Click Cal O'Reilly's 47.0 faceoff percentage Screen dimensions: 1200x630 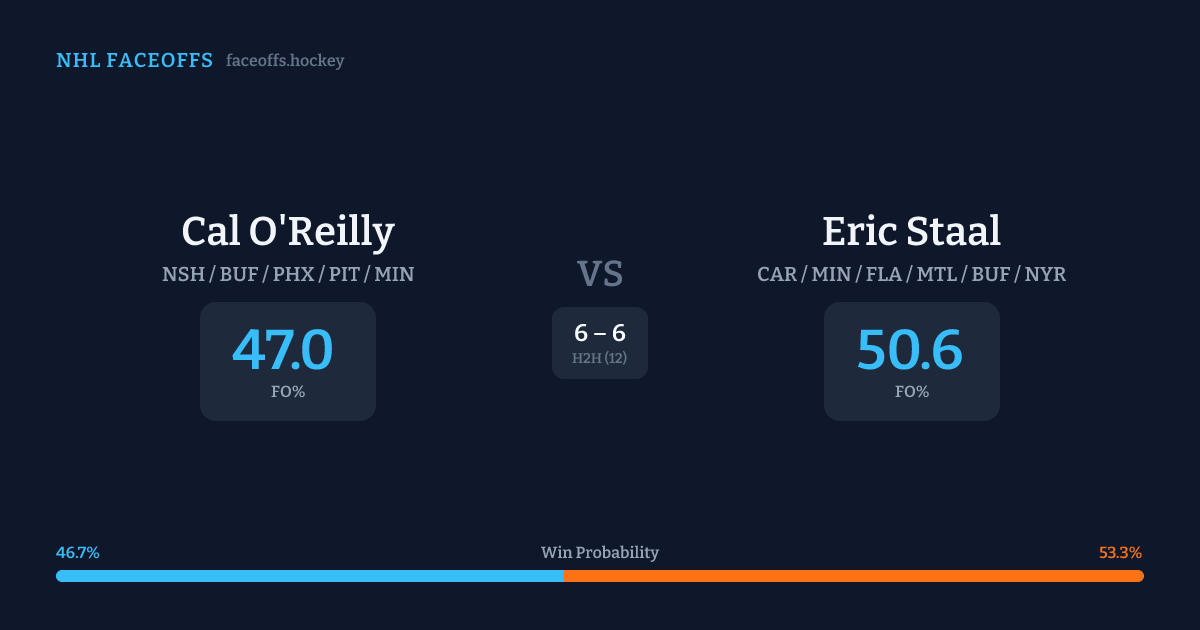click(x=283, y=350)
